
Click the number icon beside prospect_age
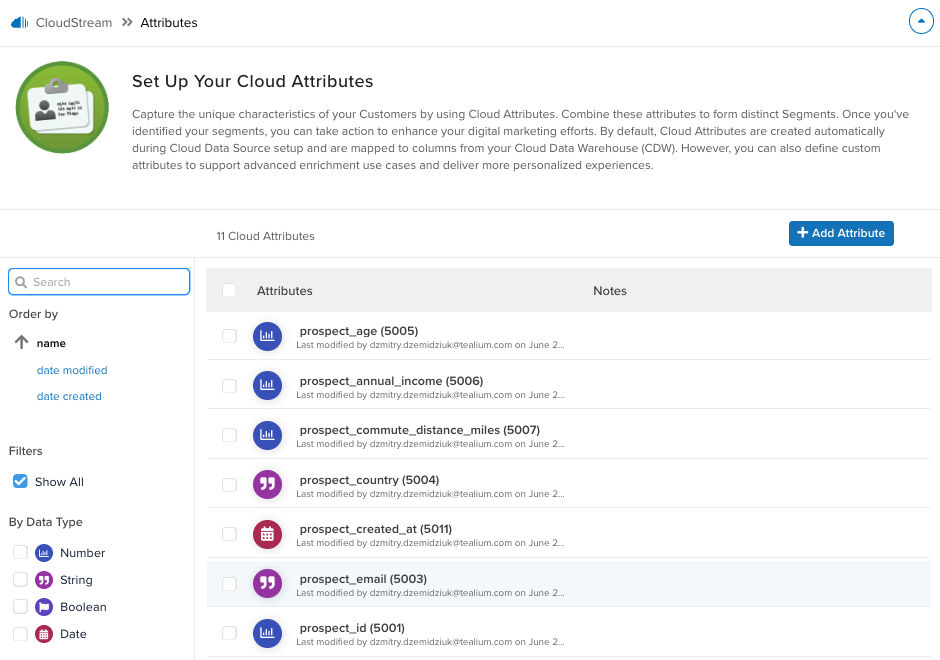[267, 336]
